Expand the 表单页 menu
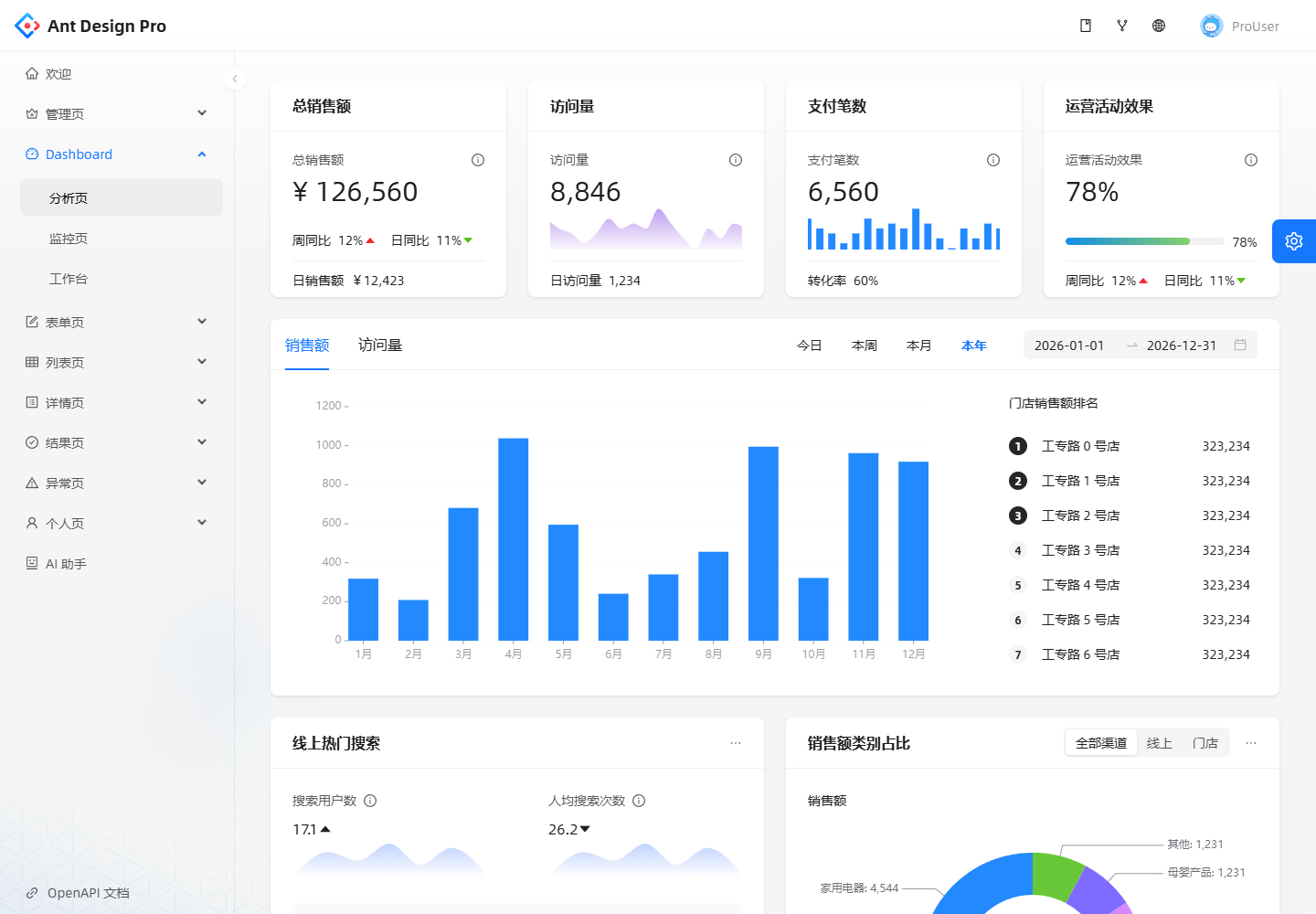Image resolution: width=1316 pixels, height=914 pixels. coord(121,322)
